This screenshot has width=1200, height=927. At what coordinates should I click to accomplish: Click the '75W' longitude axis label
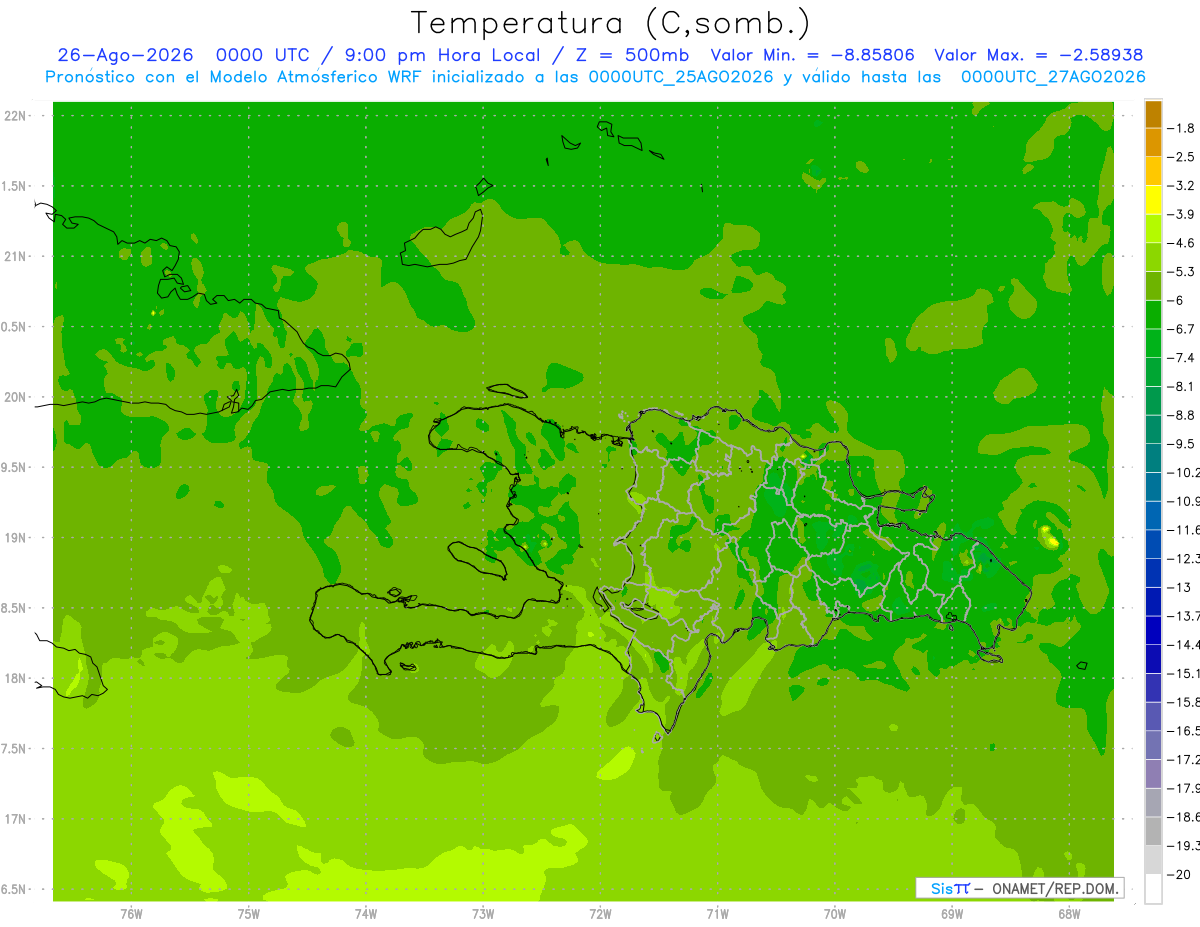pos(249,913)
